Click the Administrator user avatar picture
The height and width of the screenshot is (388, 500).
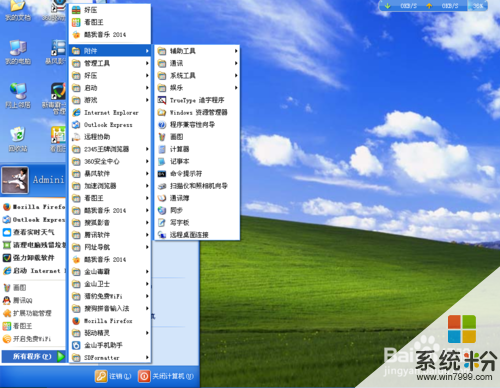[15, 180]
